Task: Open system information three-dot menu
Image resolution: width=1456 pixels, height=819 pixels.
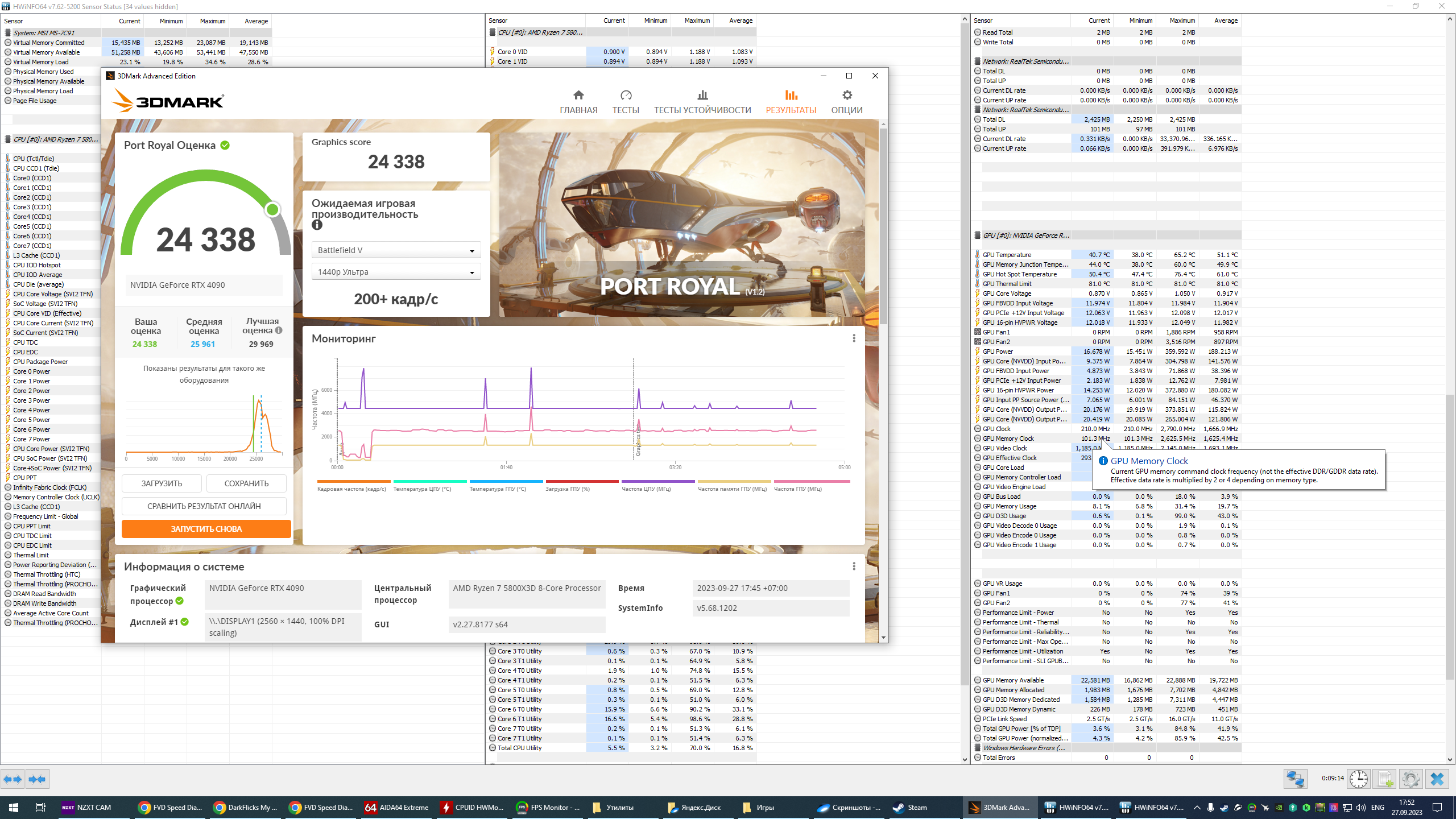Action: 854,566
